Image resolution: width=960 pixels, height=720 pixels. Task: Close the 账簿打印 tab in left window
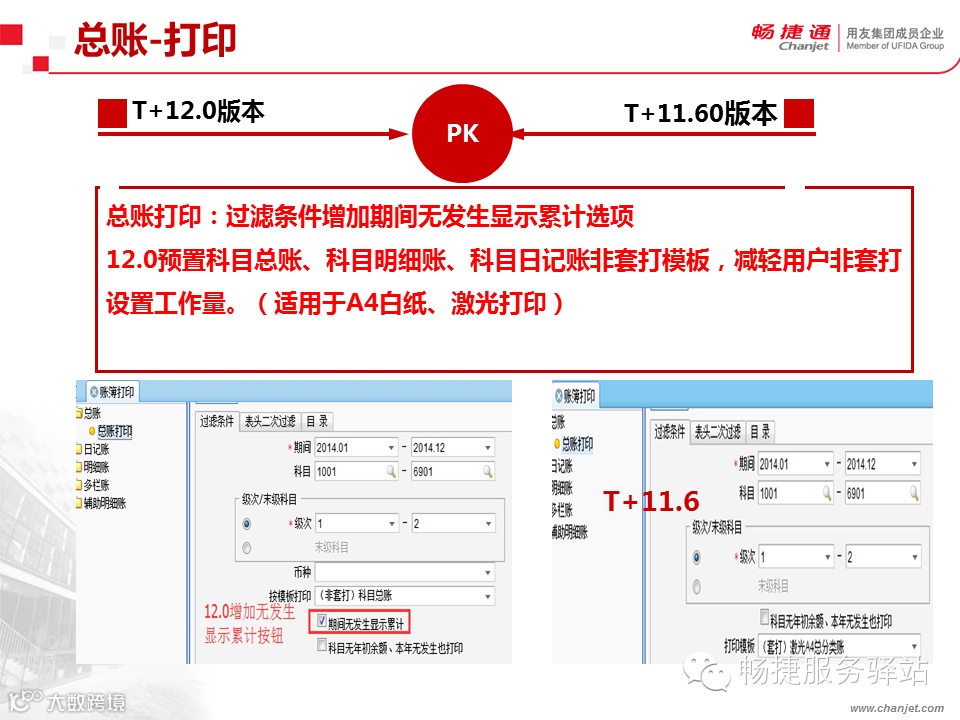point(94,392)
